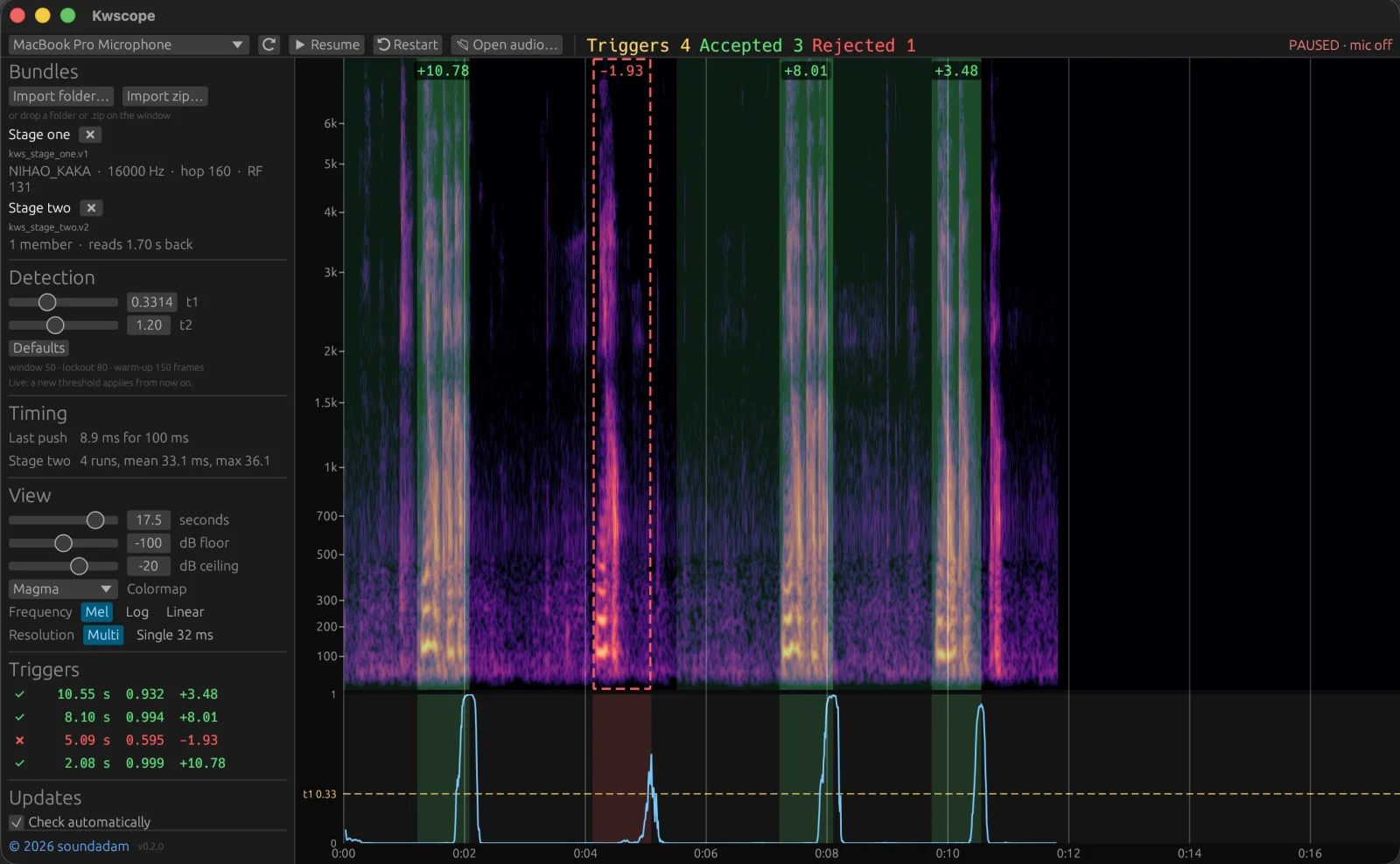1400x864 pixels.
Task: Adjust the t2 threshold slider
Action: (x=63, y=325)
